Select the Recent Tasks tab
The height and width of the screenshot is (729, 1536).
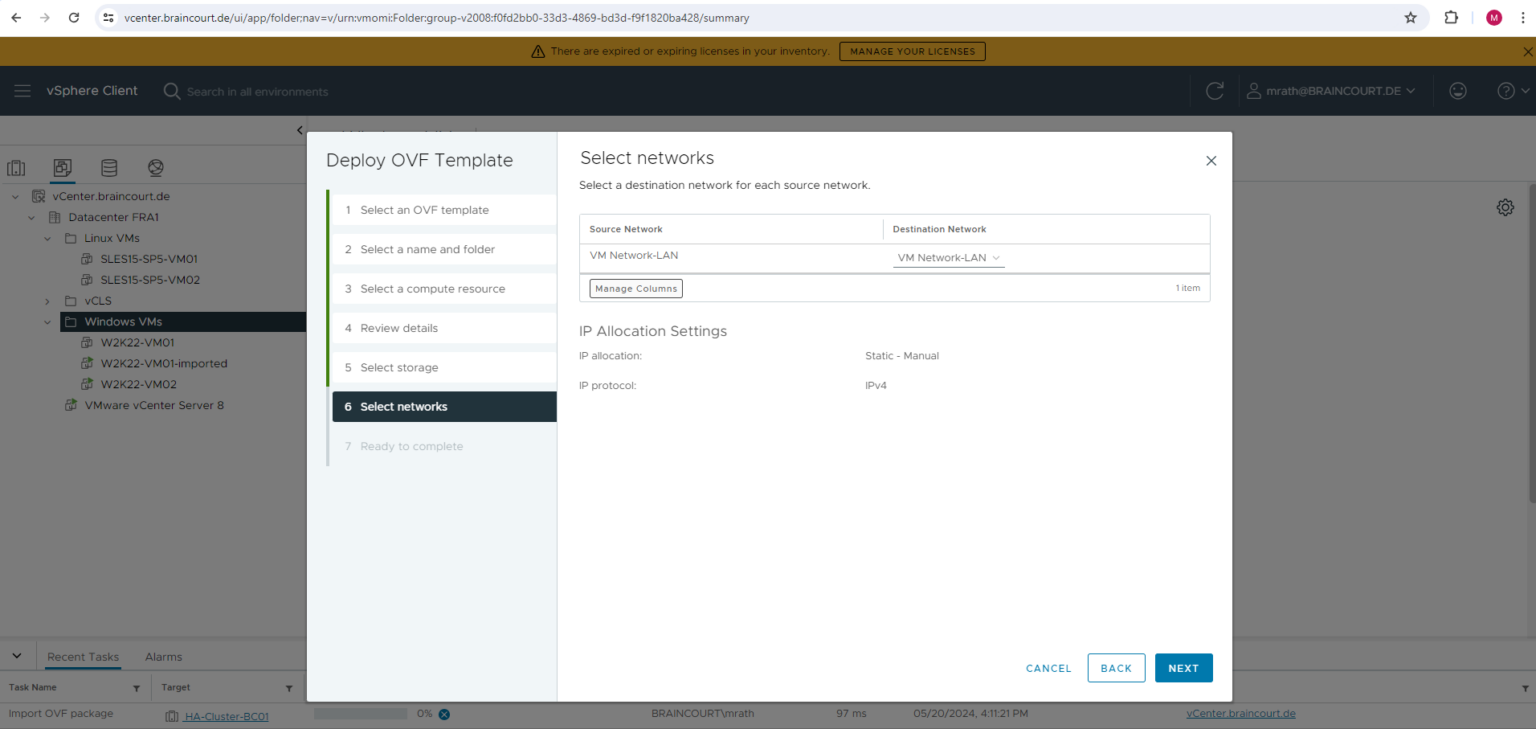pyautogui.click(x=83, y=656)
